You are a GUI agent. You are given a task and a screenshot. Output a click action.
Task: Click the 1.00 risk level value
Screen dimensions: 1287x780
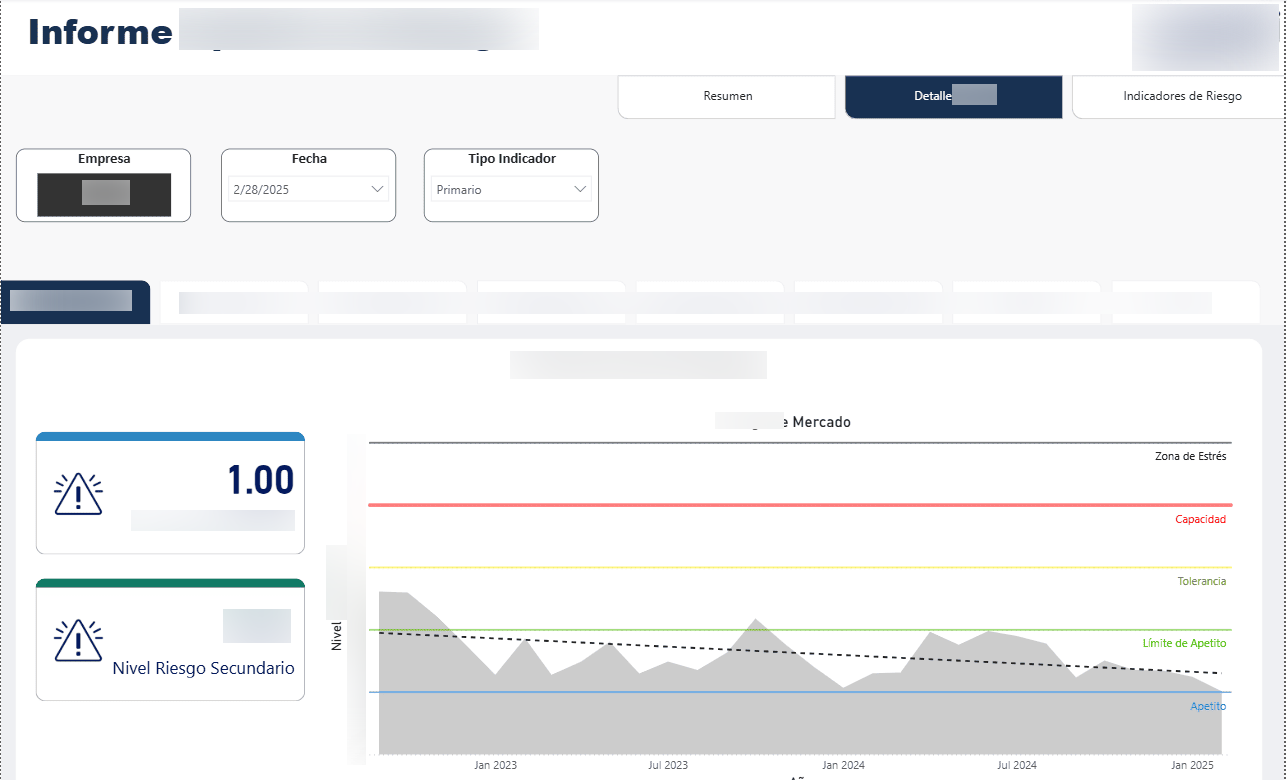(x=260, y=481)
